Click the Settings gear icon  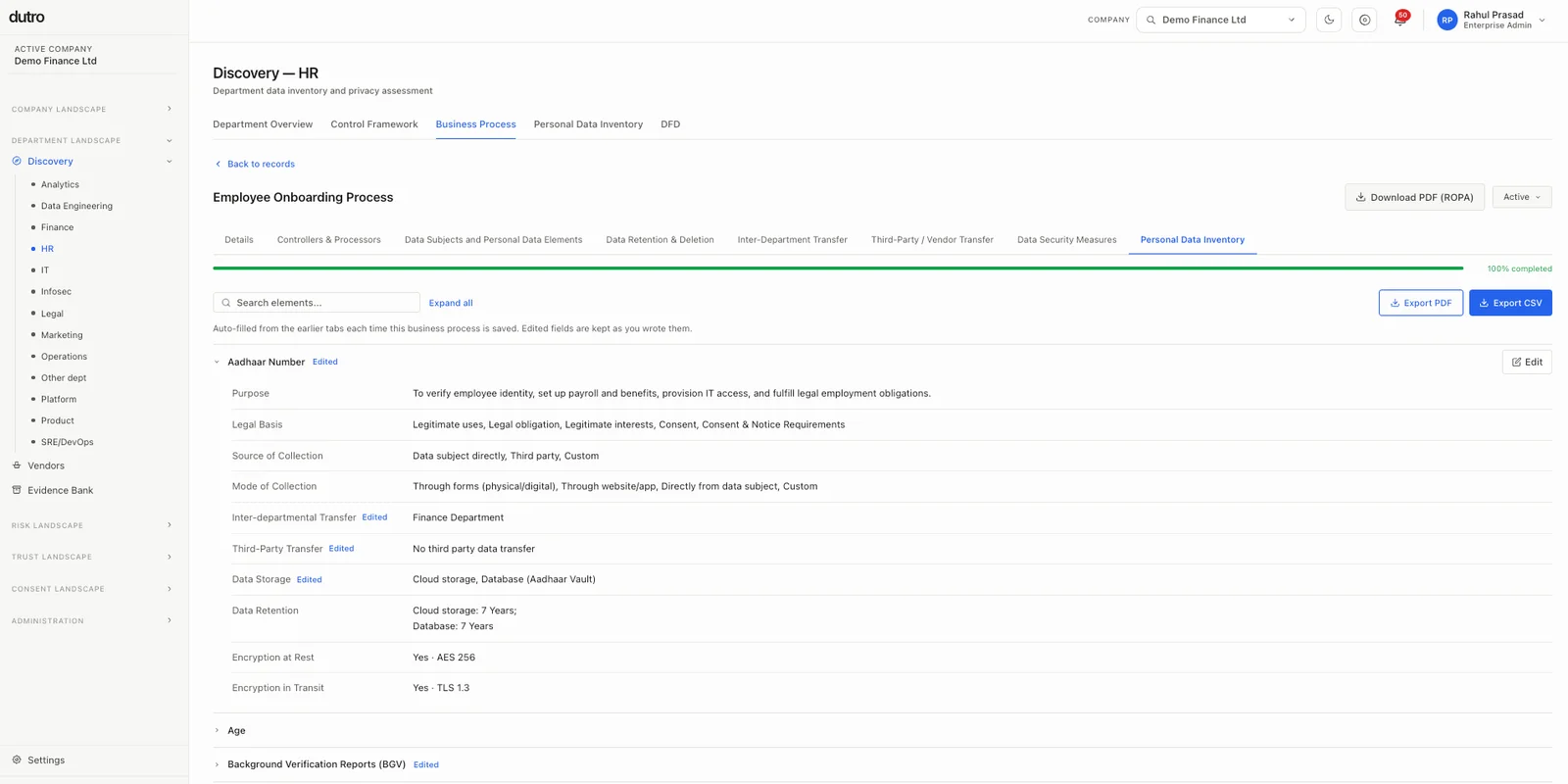point(17,759)
